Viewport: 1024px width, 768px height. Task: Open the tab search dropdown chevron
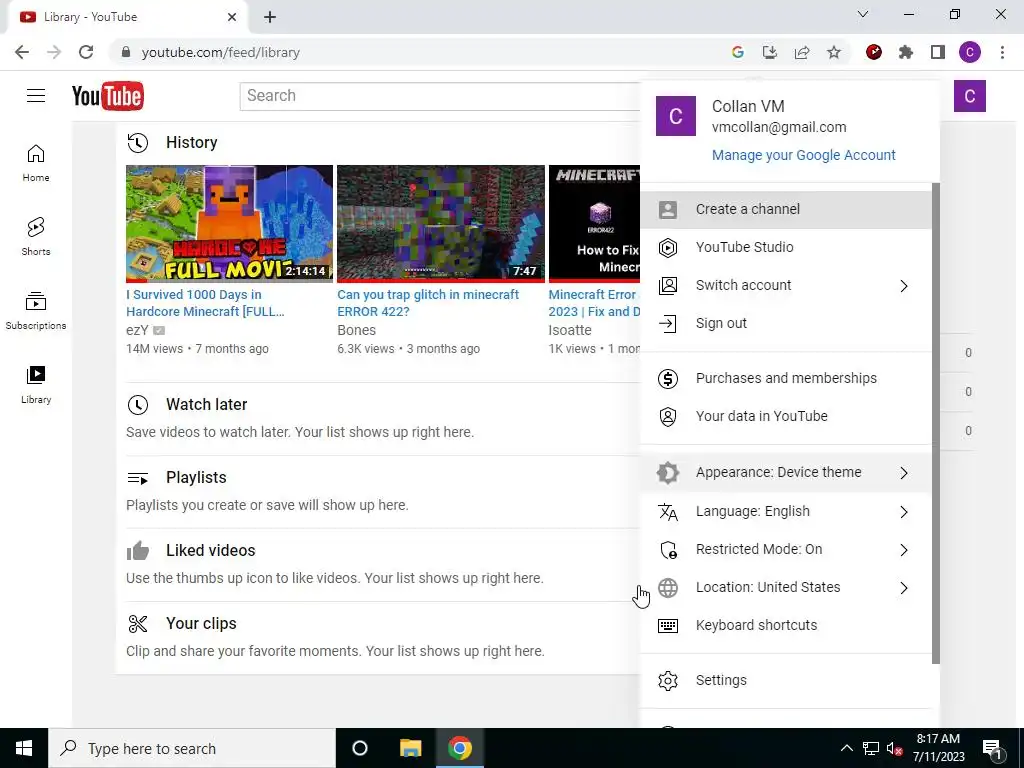pyautogui.click(x=863, y=14)
